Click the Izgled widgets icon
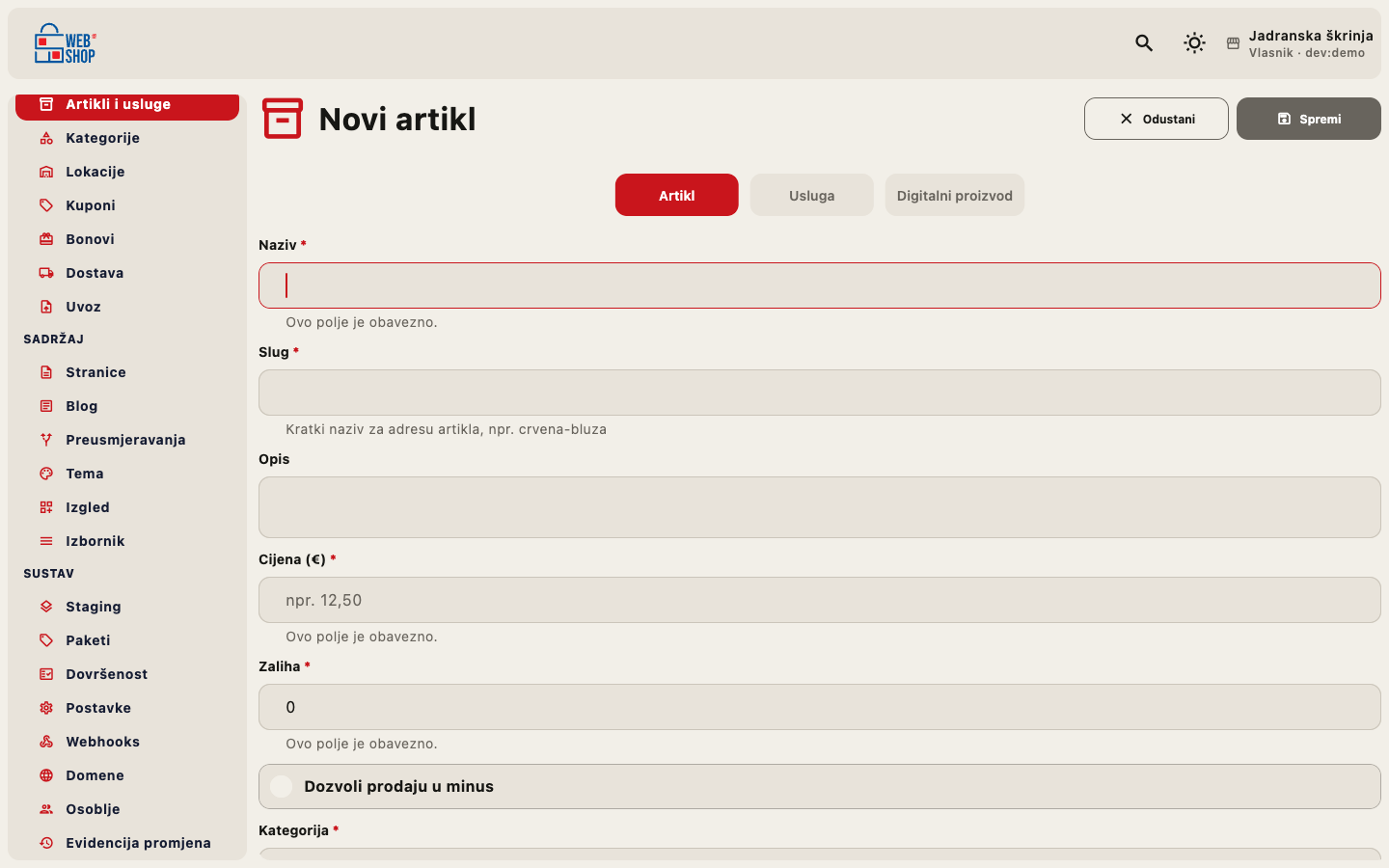Image resolution: width=1389 pixels, height=868 pixels. [46, 507]
